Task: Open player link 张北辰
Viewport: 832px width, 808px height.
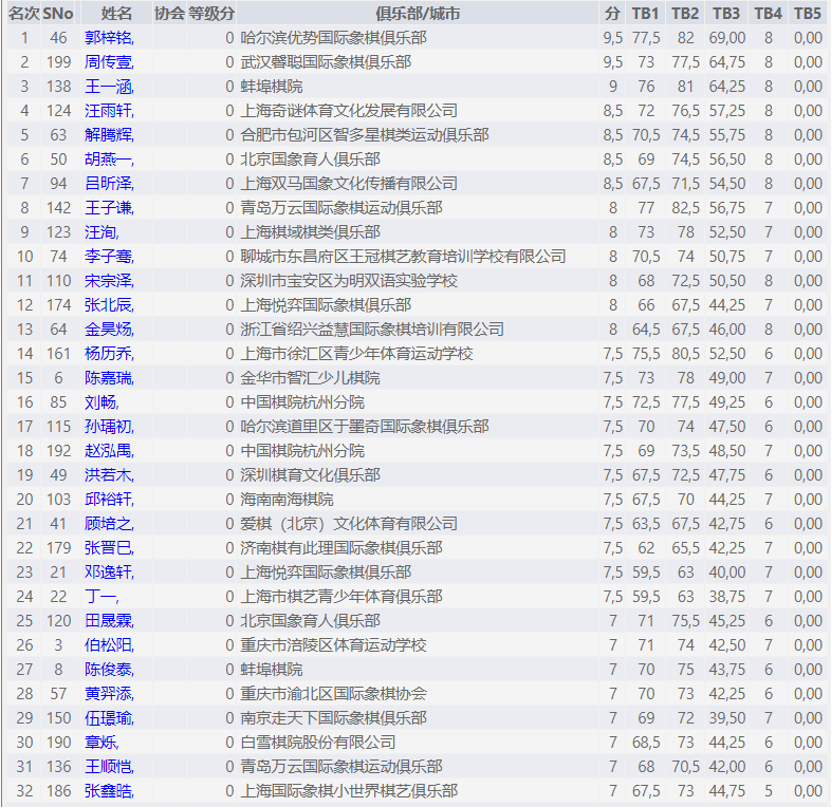Action: tap(108, 305)
